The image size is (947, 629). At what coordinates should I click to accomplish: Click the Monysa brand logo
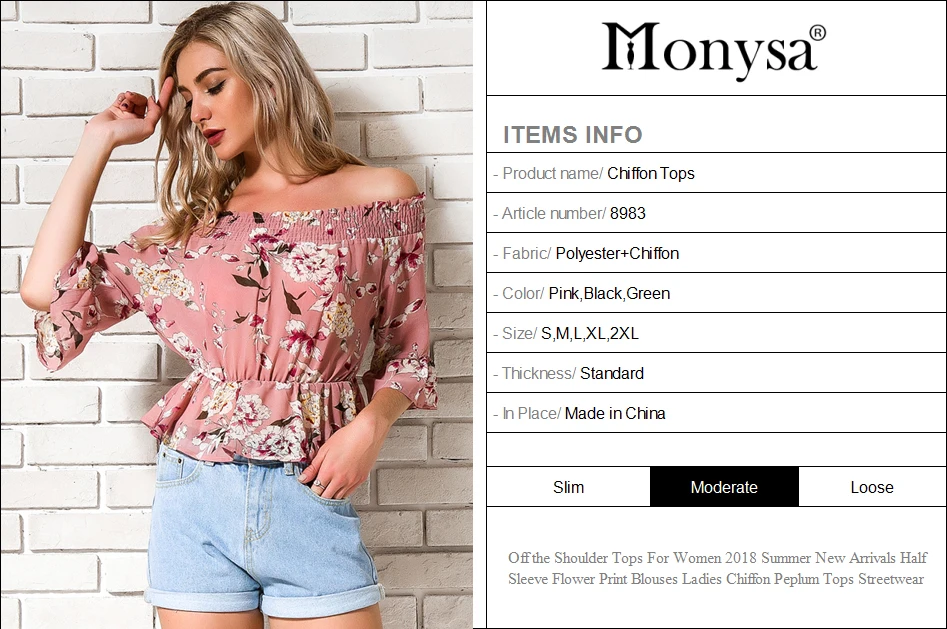click(x=713, y=48)
